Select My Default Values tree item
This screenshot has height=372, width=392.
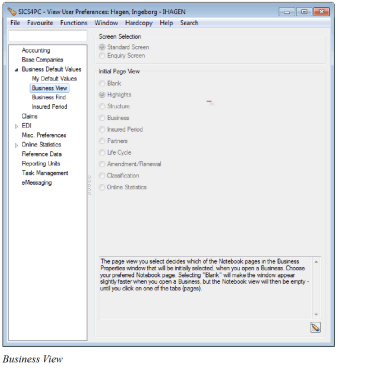point(54,79)
